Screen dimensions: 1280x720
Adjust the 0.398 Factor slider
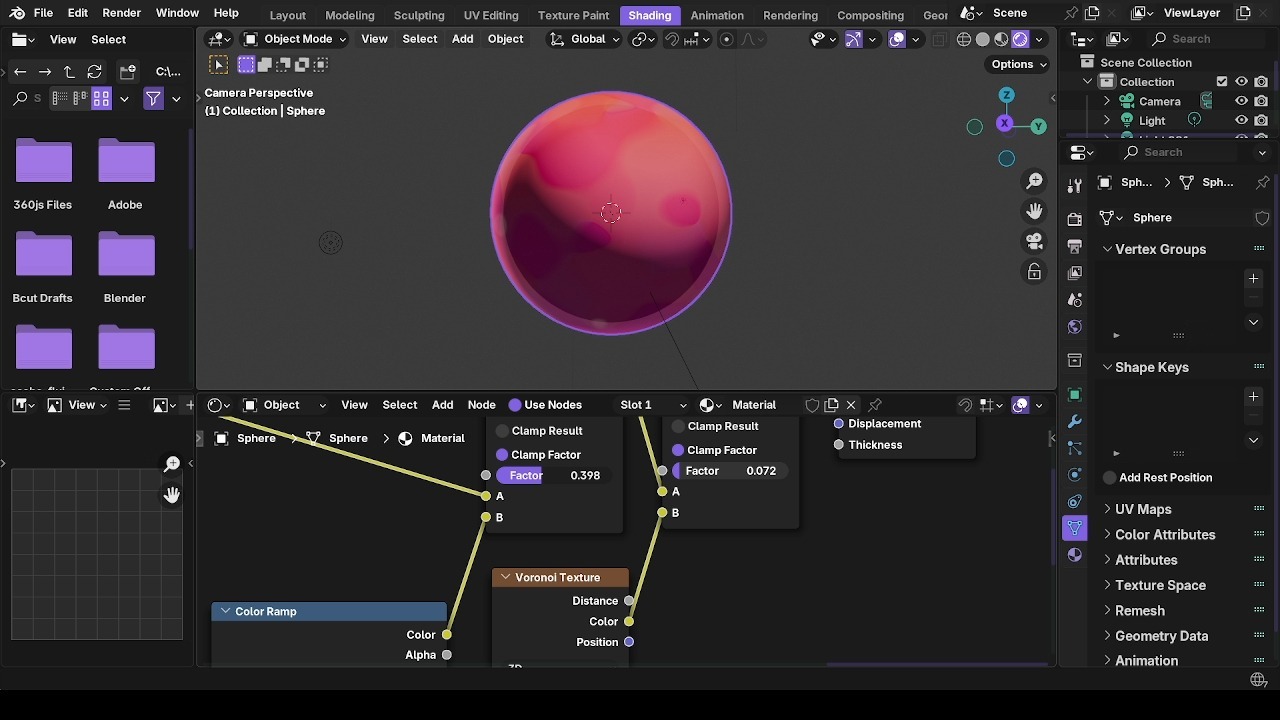coord(557,475)
